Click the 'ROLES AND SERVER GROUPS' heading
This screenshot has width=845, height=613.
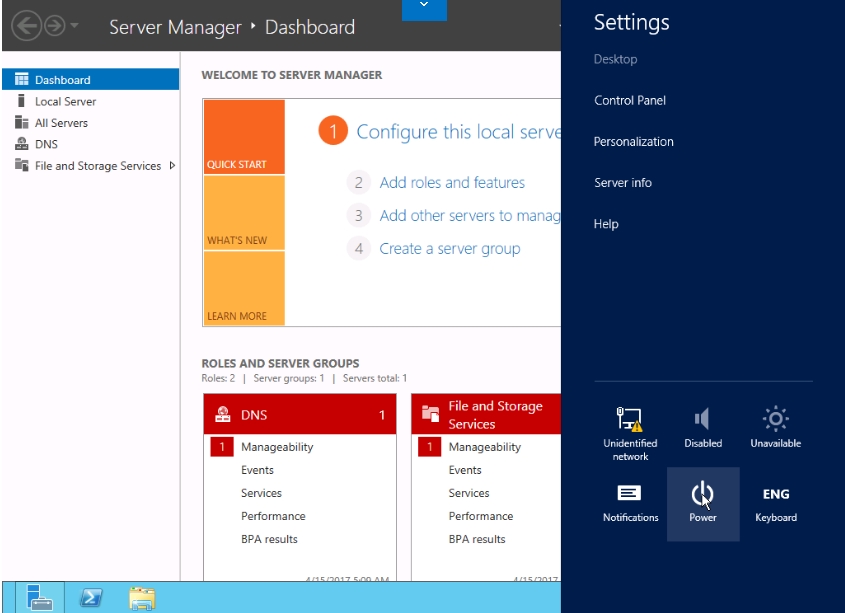280,363
